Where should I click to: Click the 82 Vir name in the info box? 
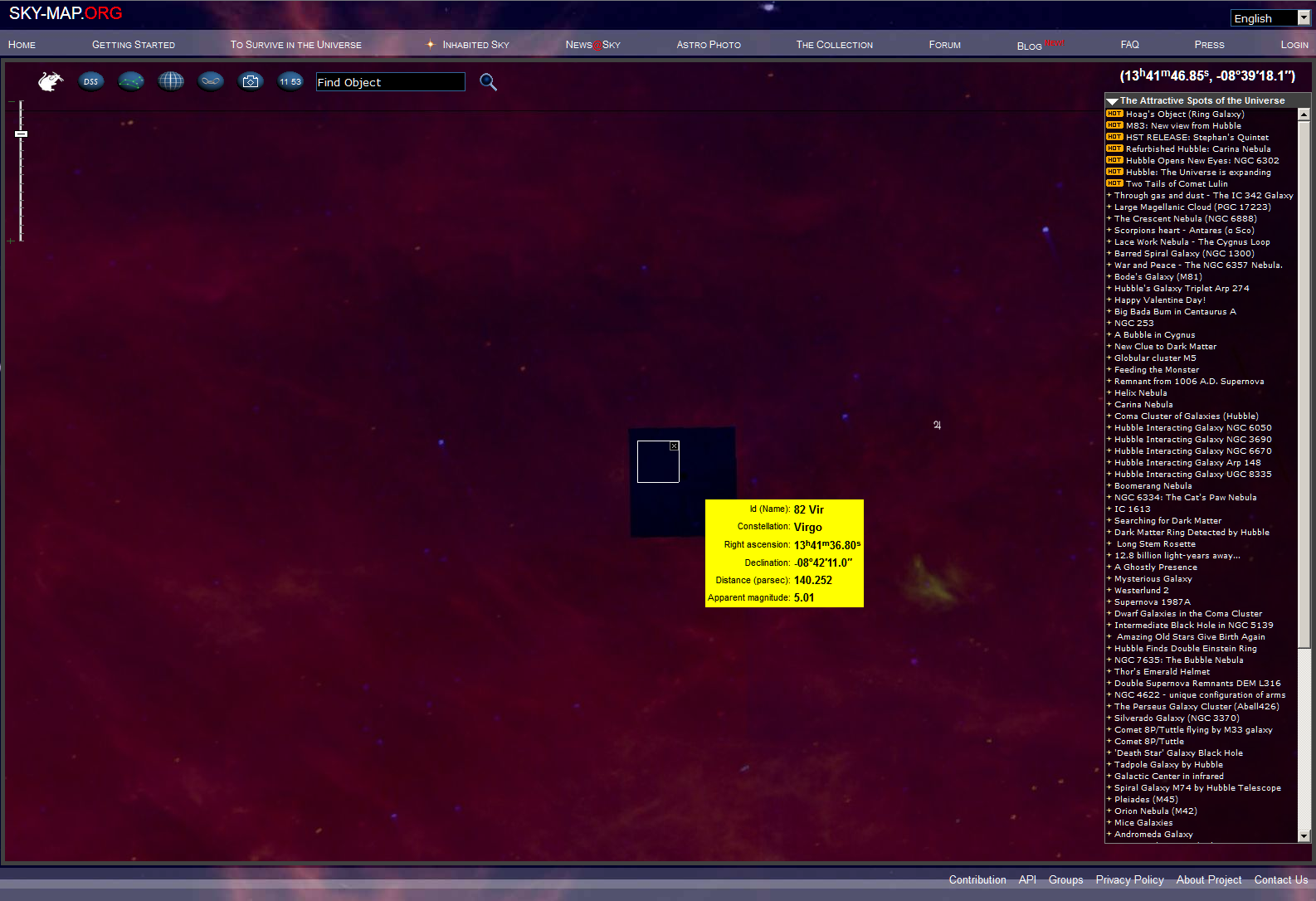808,509
